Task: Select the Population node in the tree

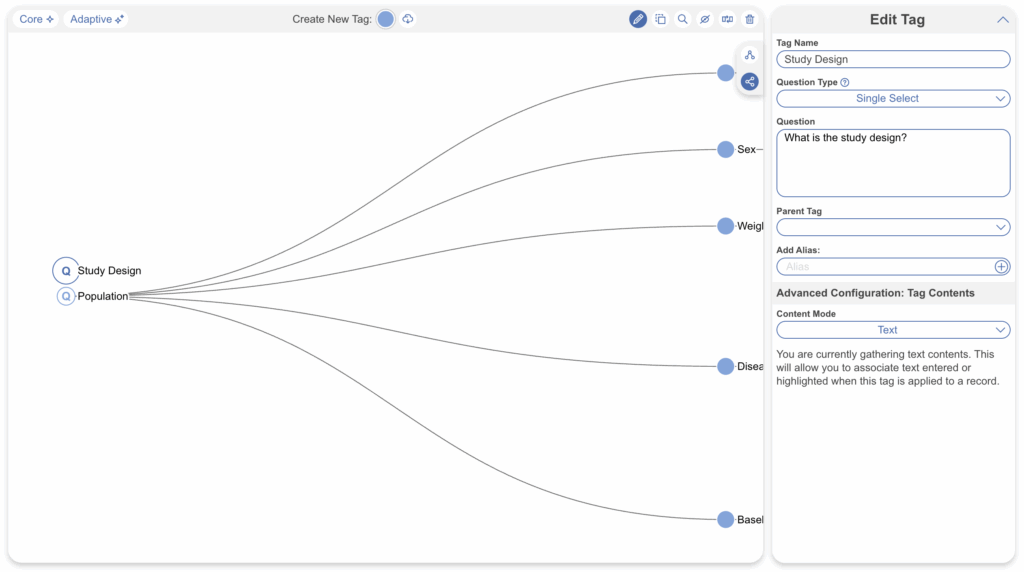Action: 102,296
